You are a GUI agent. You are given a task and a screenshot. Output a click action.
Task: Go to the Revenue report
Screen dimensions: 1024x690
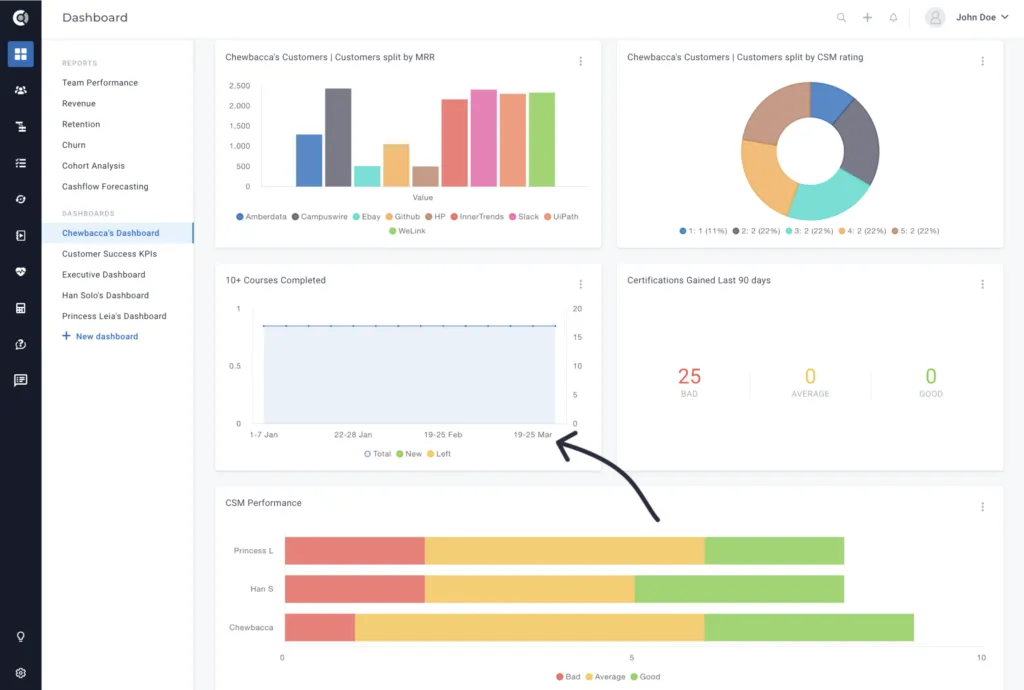pyautogui.click(x=79, y=104)
